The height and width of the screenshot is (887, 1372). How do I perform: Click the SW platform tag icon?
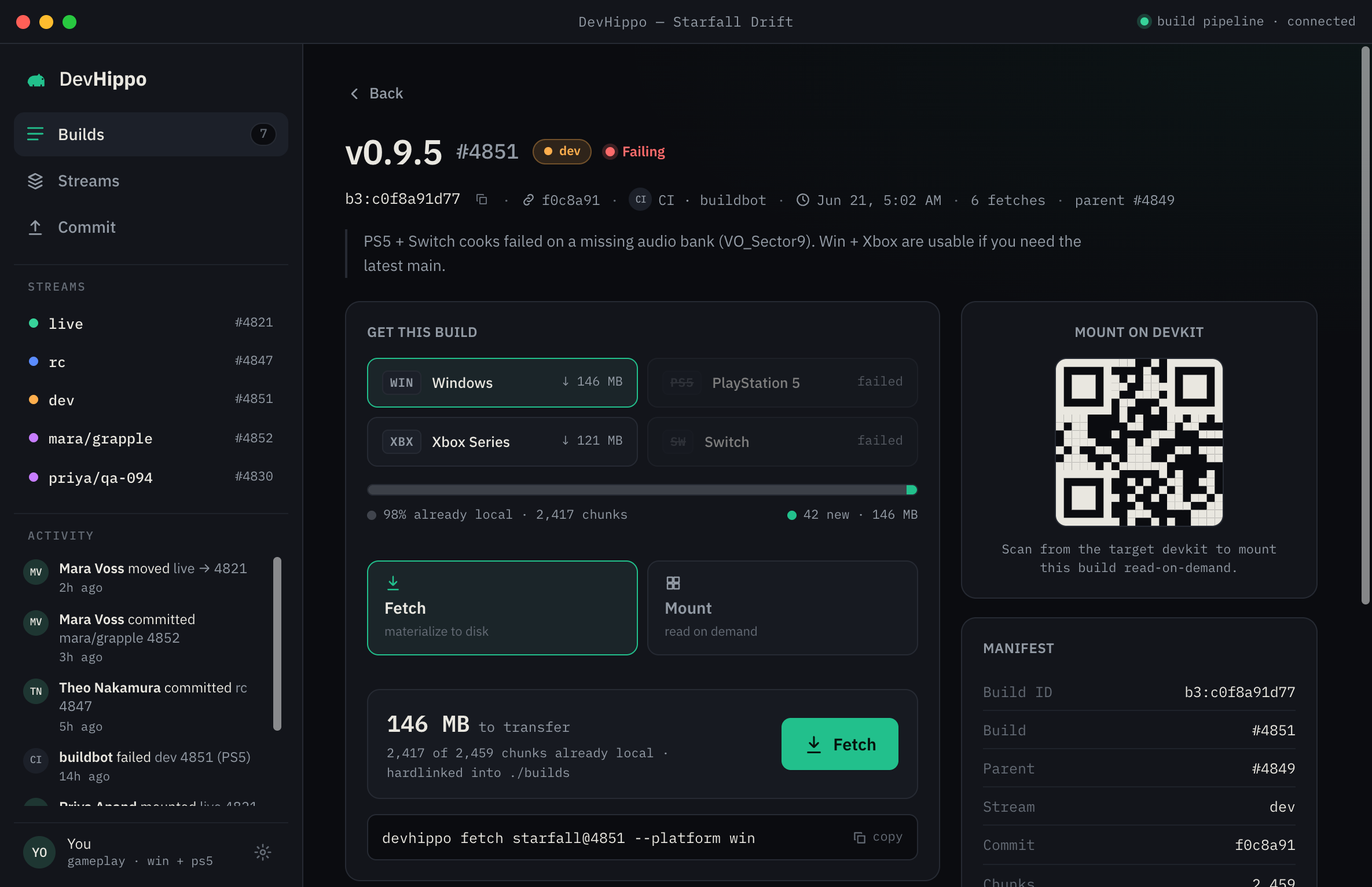click(678, 442)
